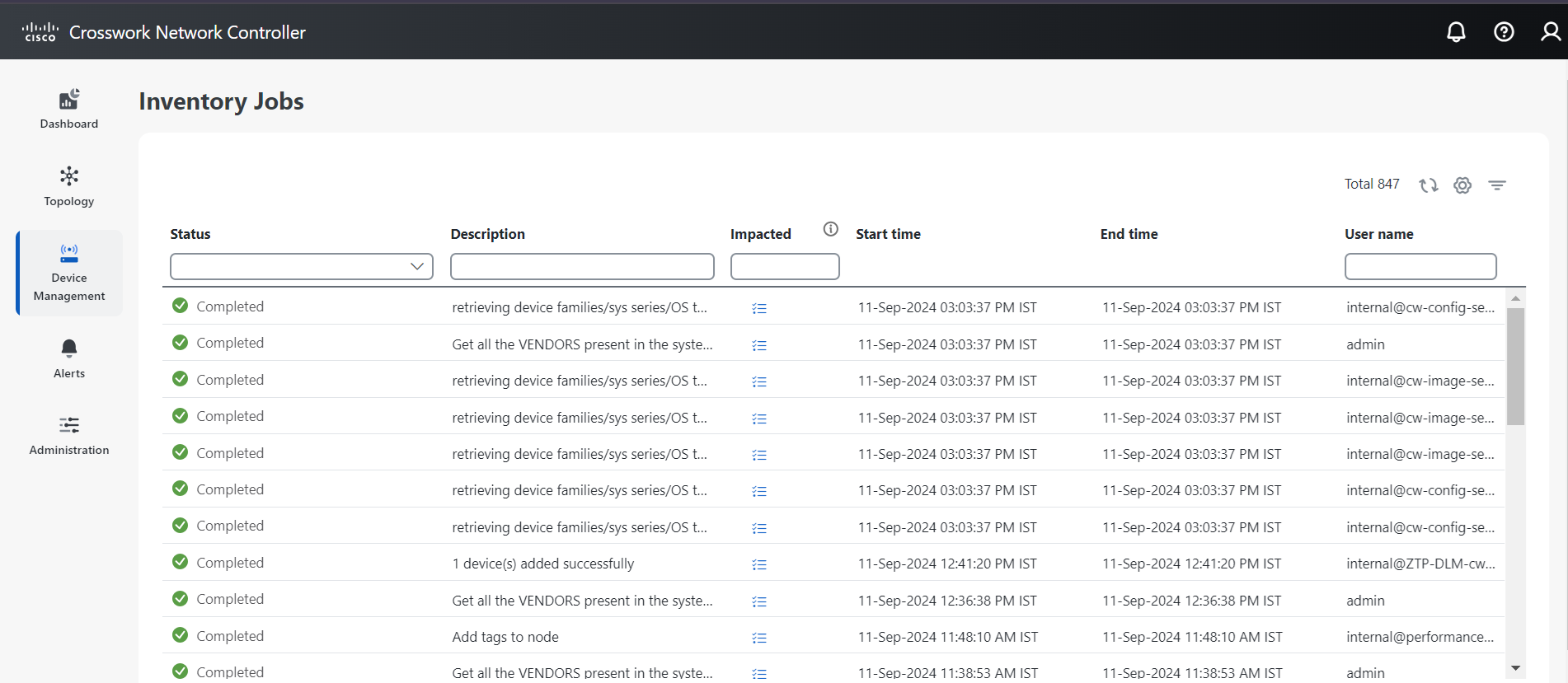
Task: Click the Impacted column info icon
Action: click(831, 229)
